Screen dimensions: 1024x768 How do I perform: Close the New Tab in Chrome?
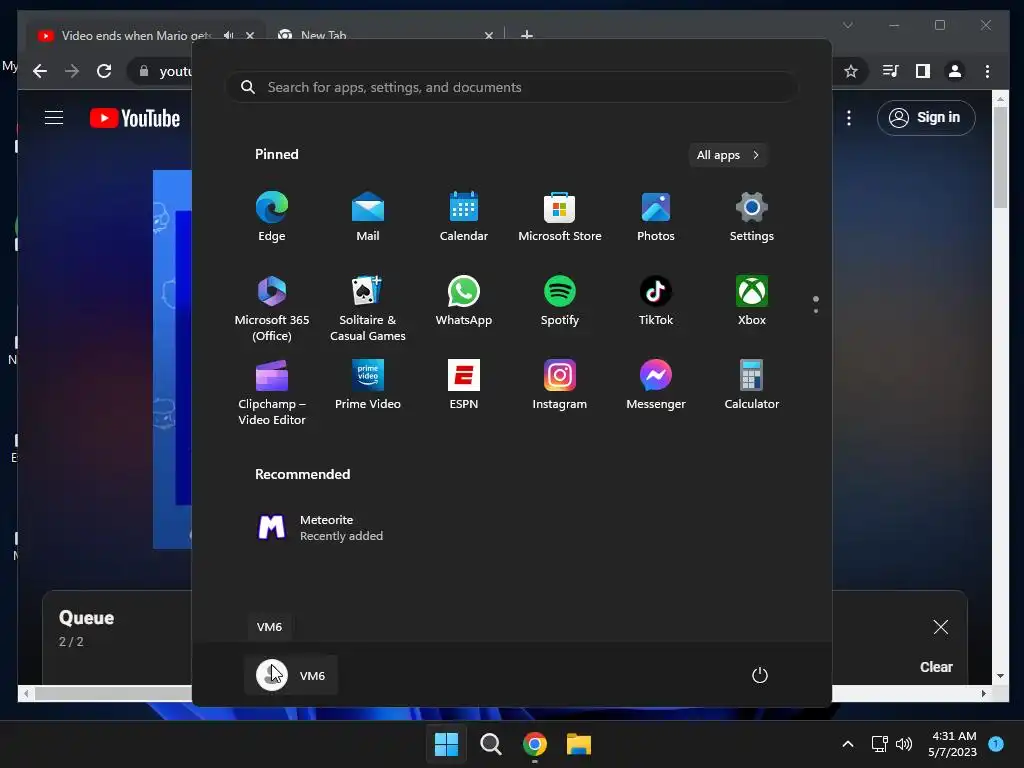[x=488, y=35]
